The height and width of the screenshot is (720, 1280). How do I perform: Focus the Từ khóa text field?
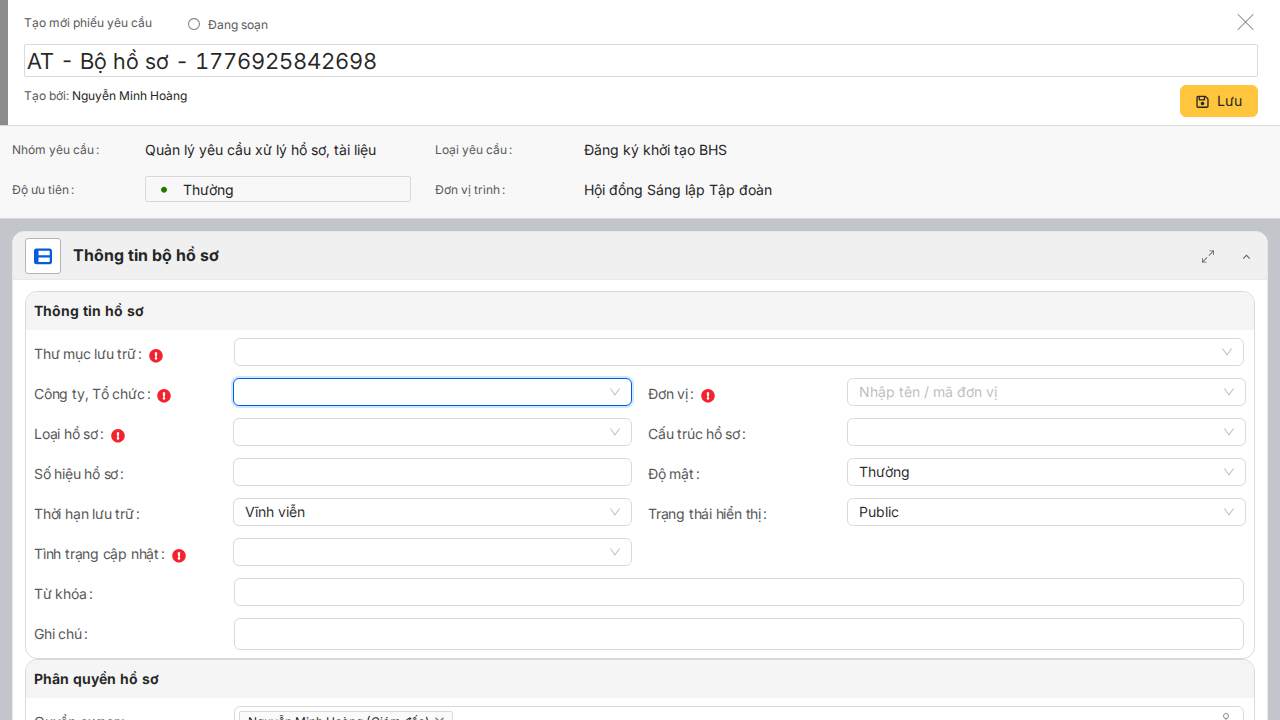[x=738, y=592]
